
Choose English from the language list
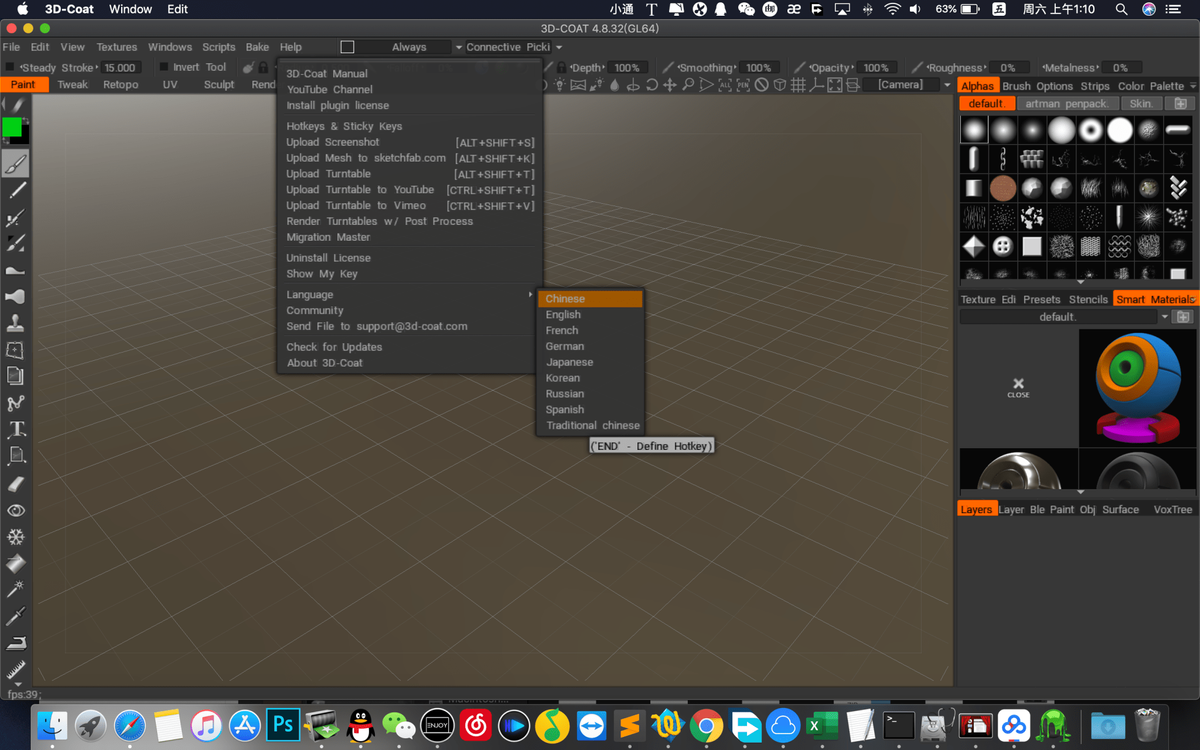click(563, 315)
